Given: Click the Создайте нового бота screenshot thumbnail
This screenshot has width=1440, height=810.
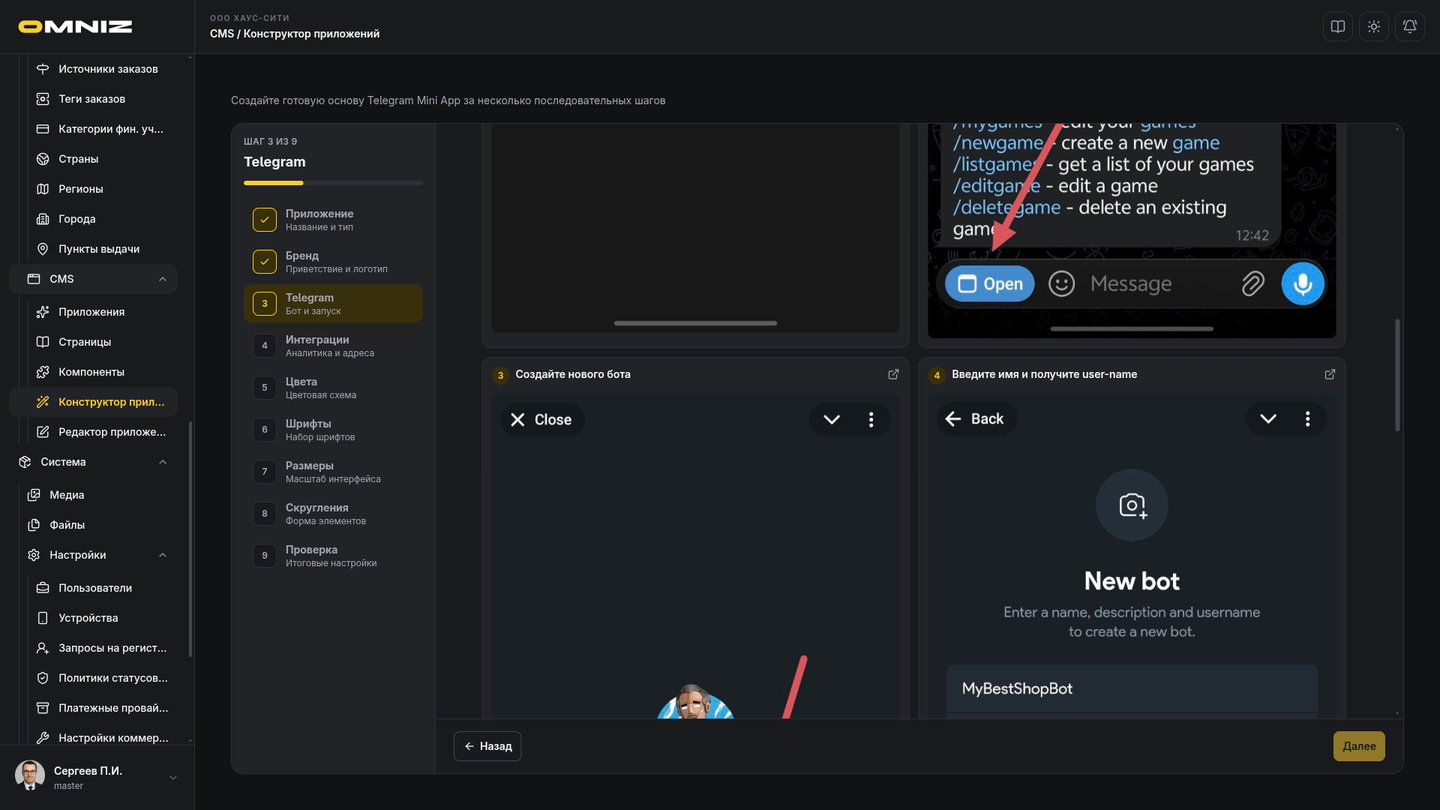Looking at the screenshot, I should [x=695, y=555].
